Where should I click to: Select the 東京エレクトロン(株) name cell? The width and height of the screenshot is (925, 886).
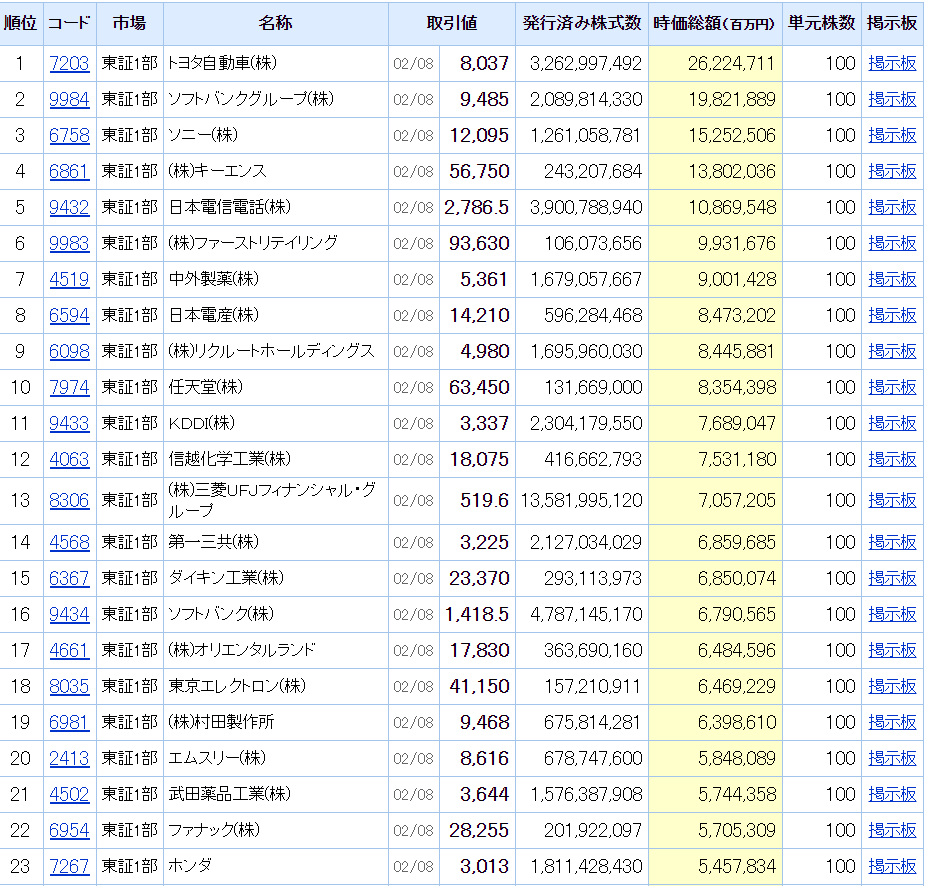(x=275, y=686)
